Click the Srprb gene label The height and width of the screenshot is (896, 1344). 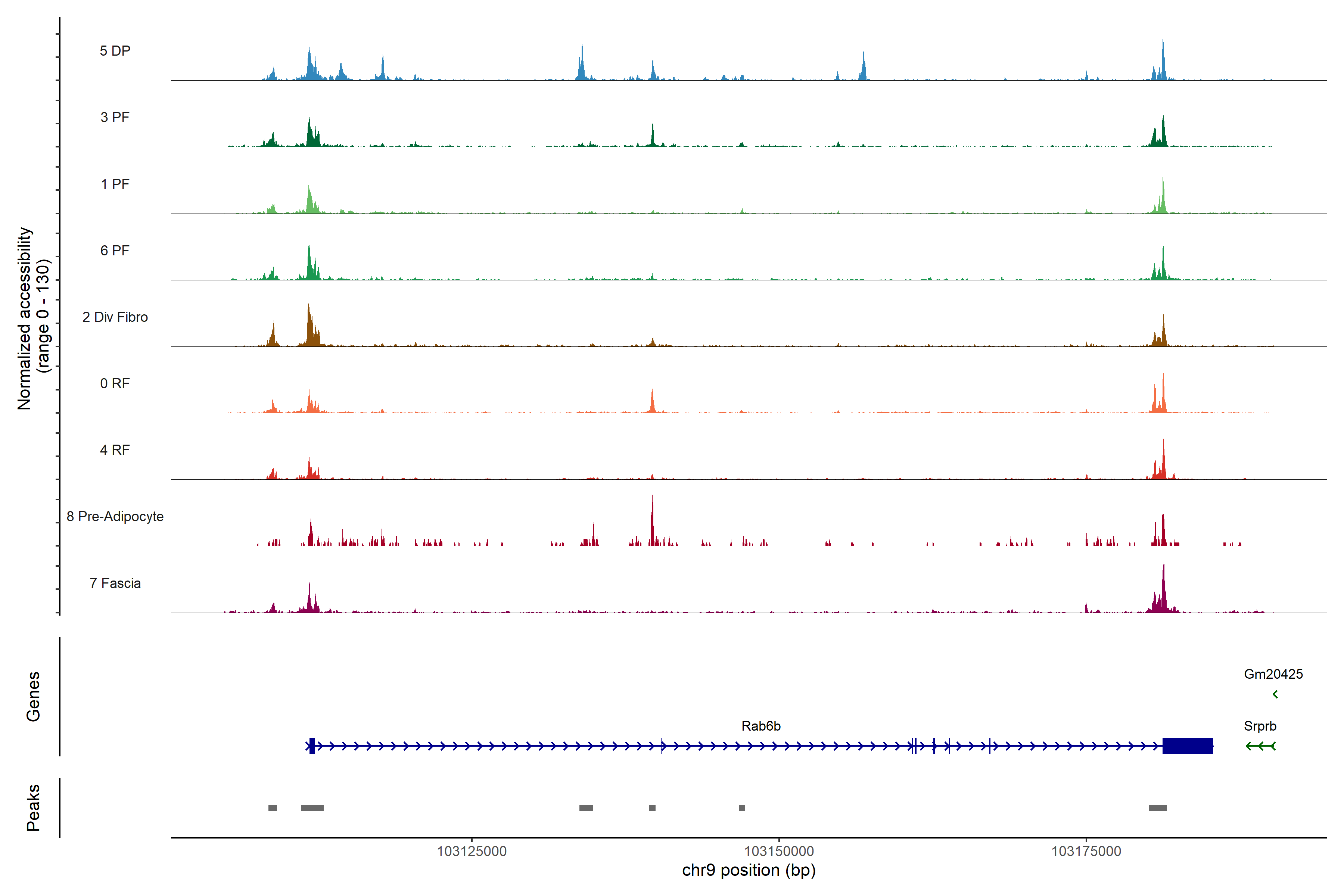pos(1260,726)
